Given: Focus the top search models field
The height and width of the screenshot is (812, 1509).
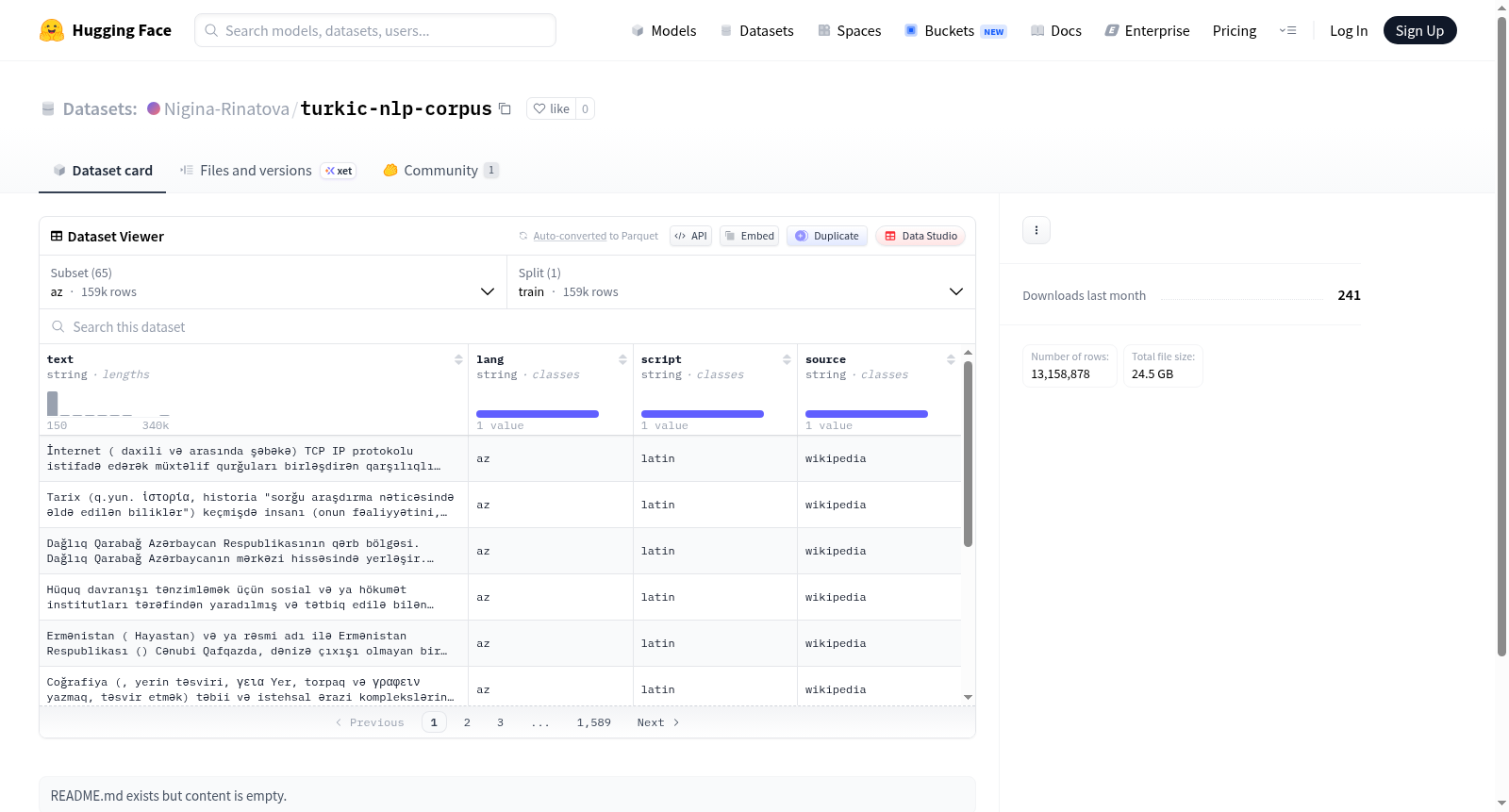Looking at the screenshot, I should click(375, 30).
